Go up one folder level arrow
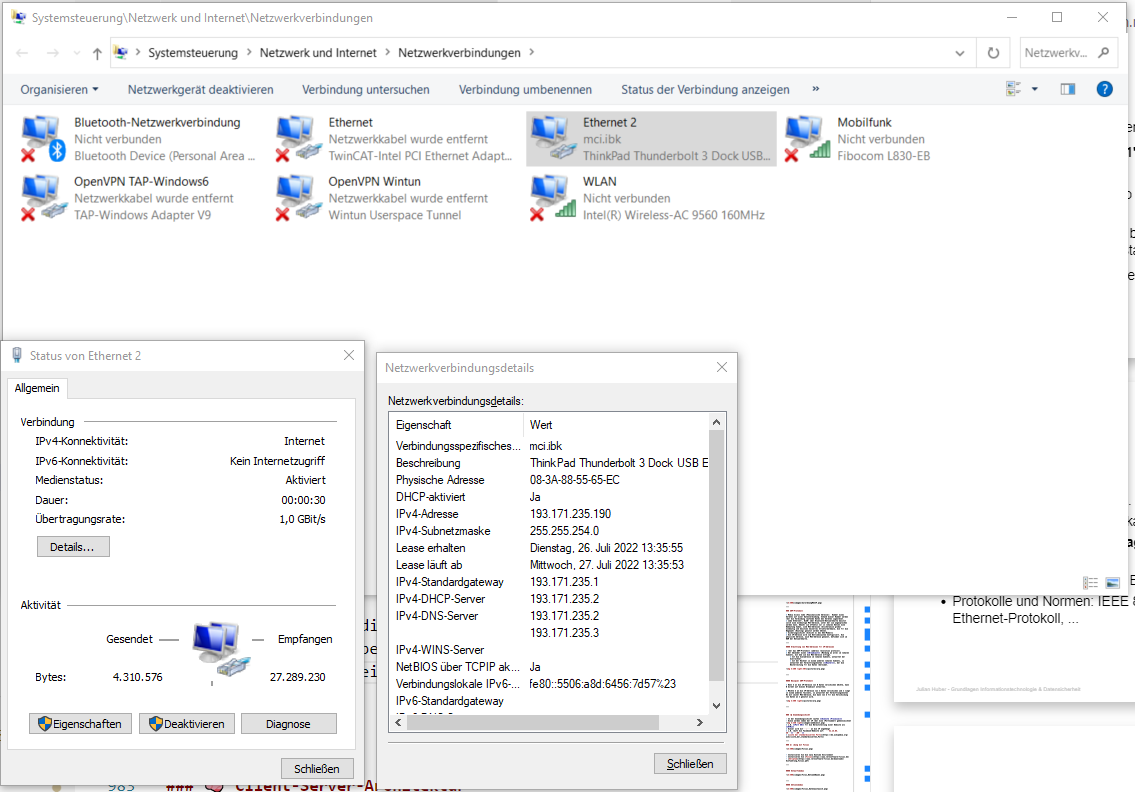 point(97,53)
